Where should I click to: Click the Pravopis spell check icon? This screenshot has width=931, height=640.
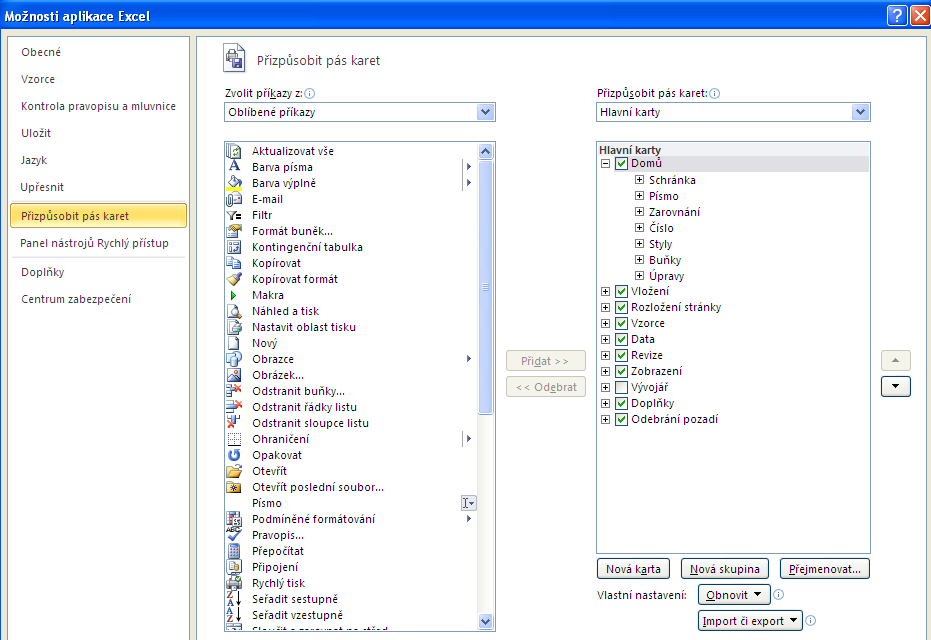234,534
